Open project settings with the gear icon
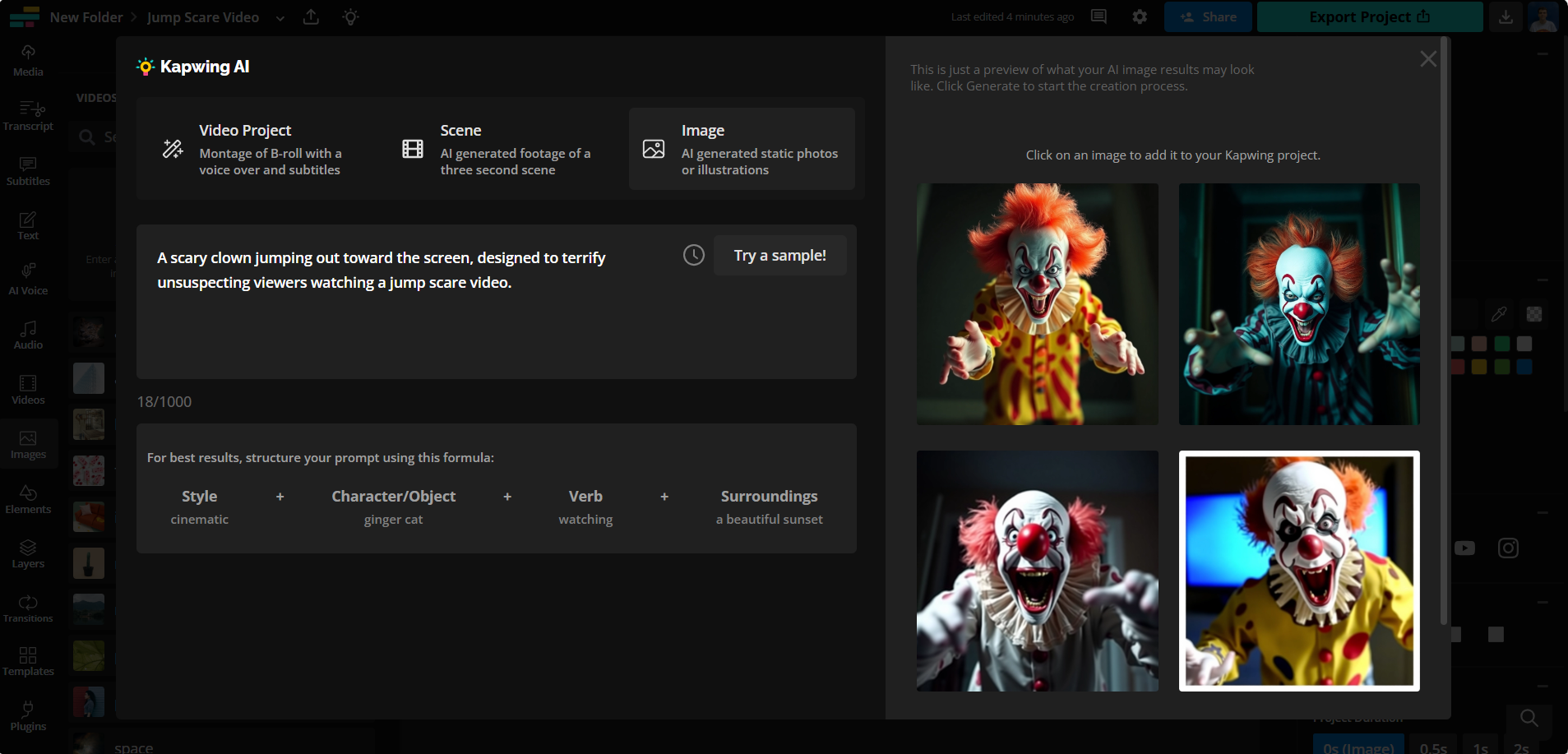The height and width of the screenshot is (754, 1568). coord(1140,16)
